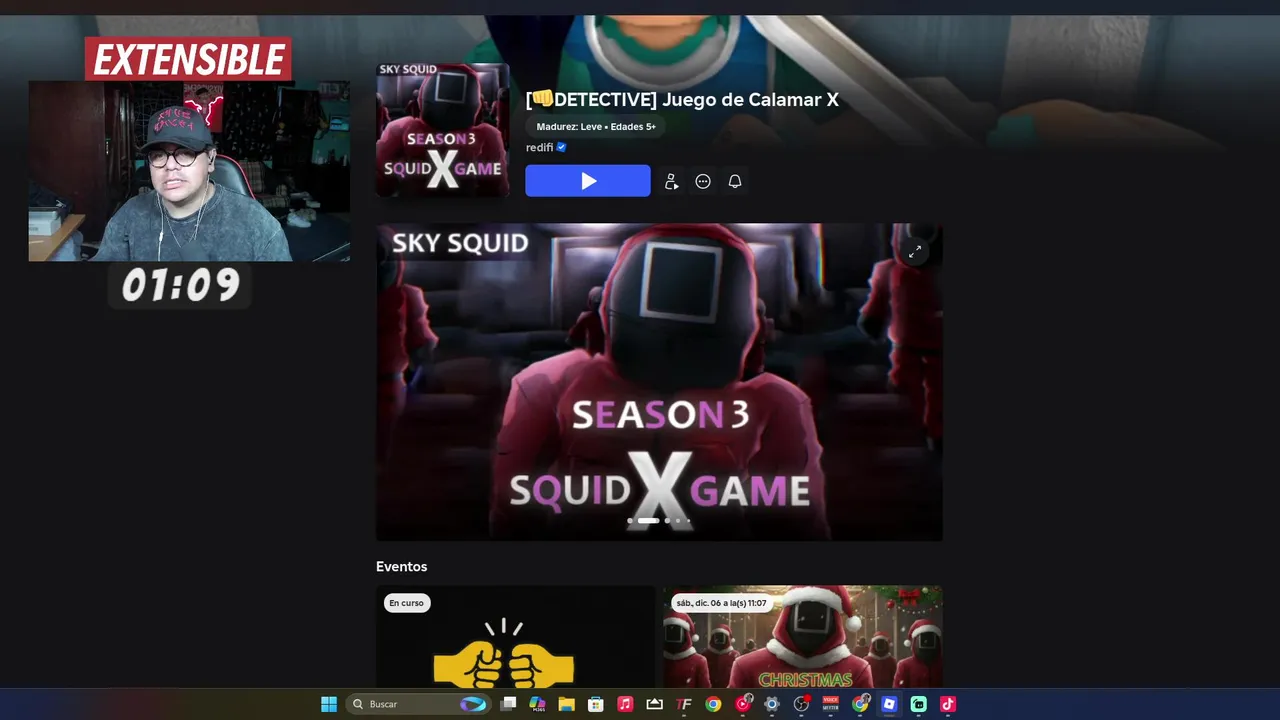Open the three-dots more options menu

703,181
